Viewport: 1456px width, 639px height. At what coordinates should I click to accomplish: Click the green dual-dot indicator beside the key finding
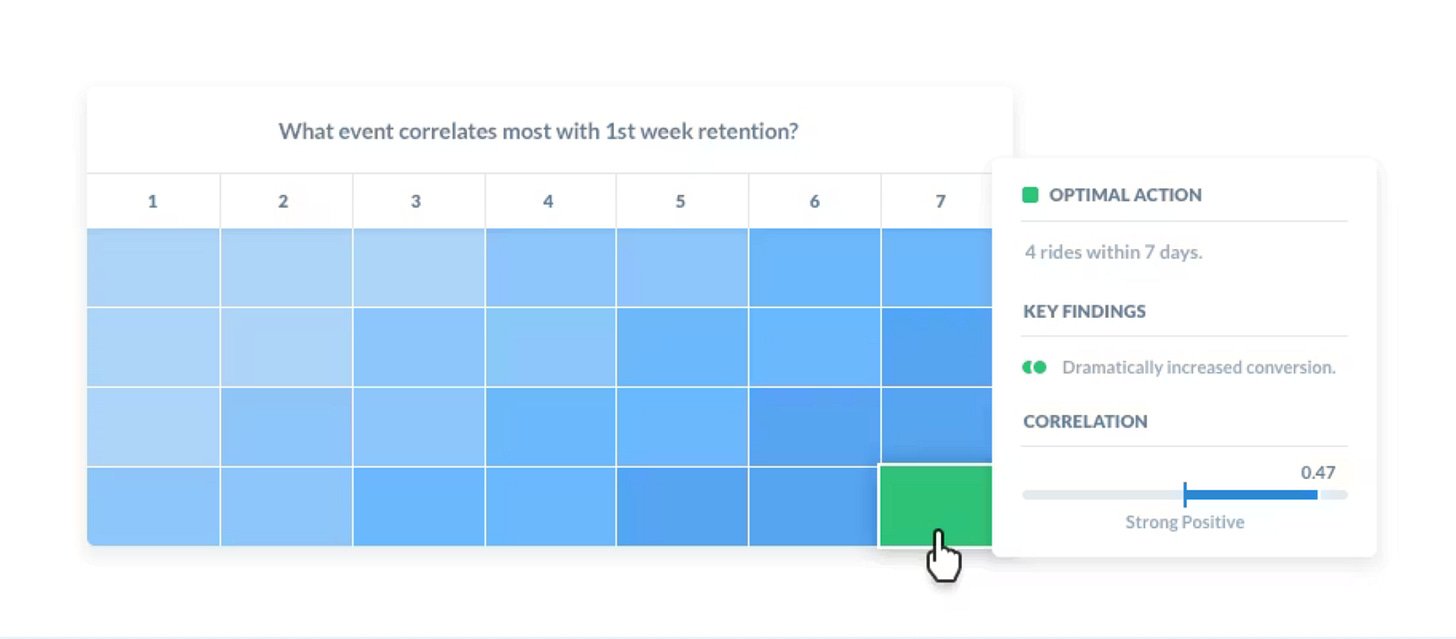click(1033, 367)
